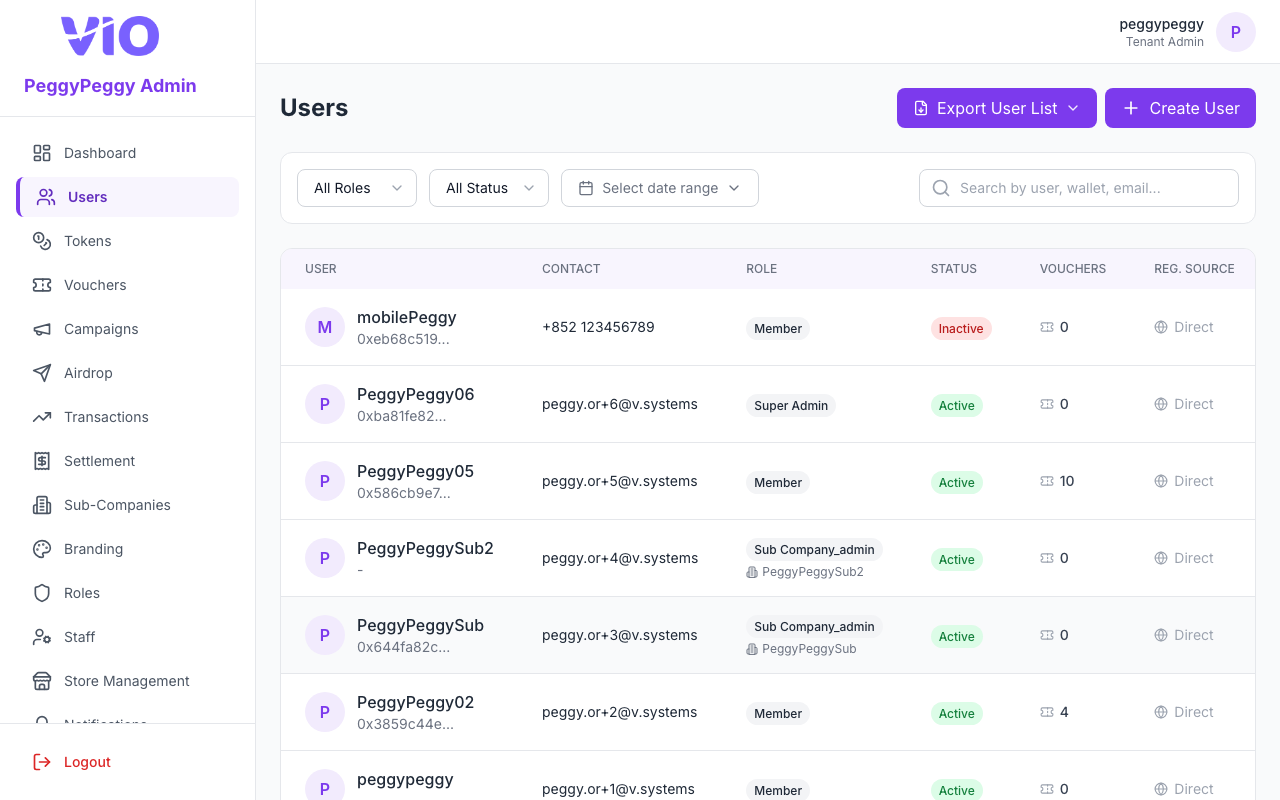This screenshot has height=800, width=1280.
Task: Open the Campaigns page
Action: 127,329
